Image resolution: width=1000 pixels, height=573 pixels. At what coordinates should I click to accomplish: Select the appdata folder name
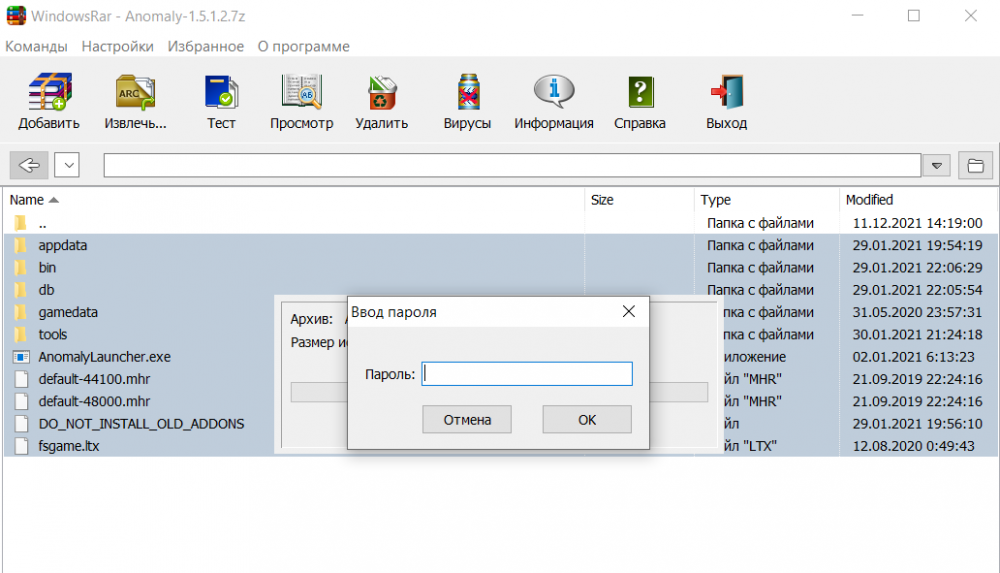[62, 245]
